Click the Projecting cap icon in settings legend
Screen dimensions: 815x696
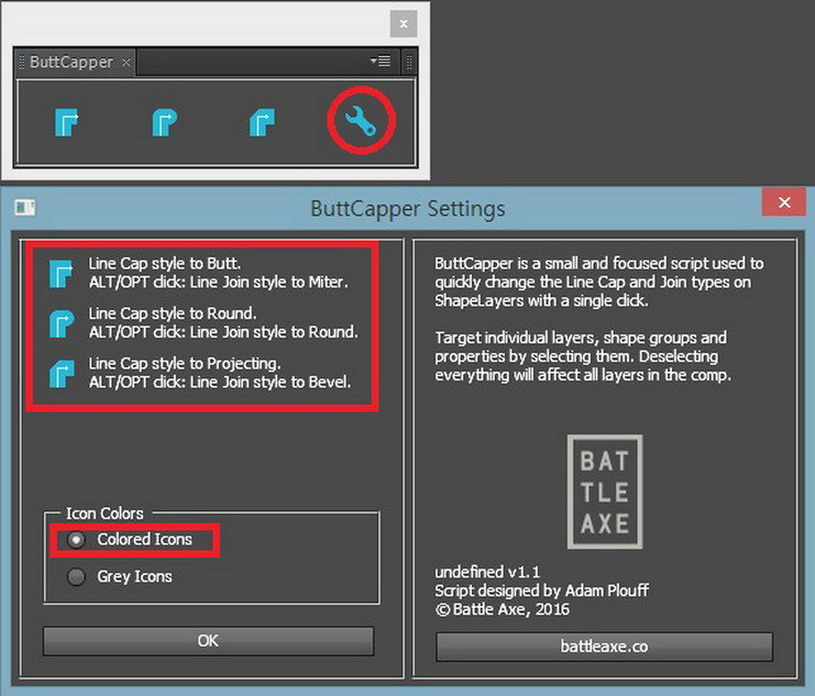coord(61,374)
